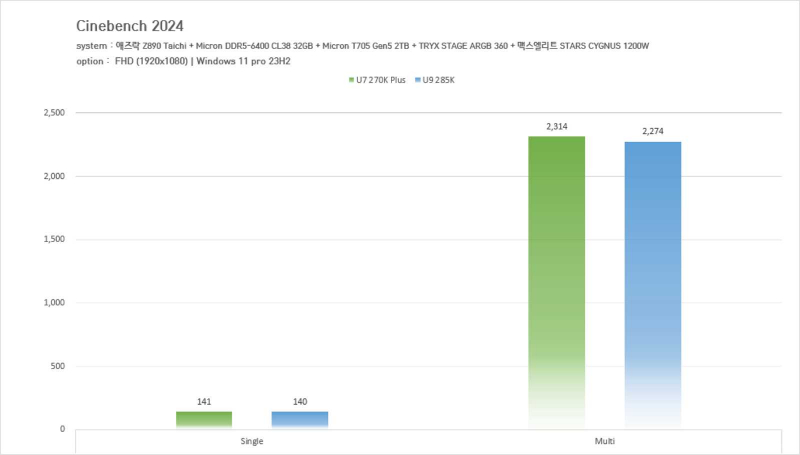Select the U7 270K Plus legend label
Image resolution: width=800 pixels, height=455 pixels.
(x=379, y=80)
